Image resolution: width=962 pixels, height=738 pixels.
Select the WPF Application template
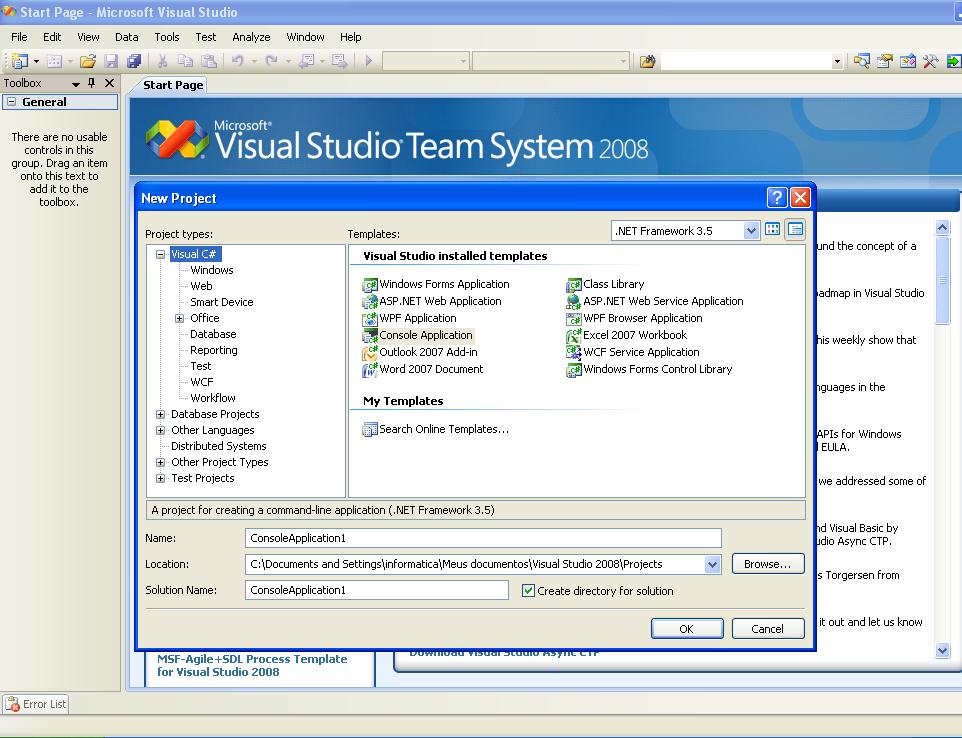[x=409, y=318]
